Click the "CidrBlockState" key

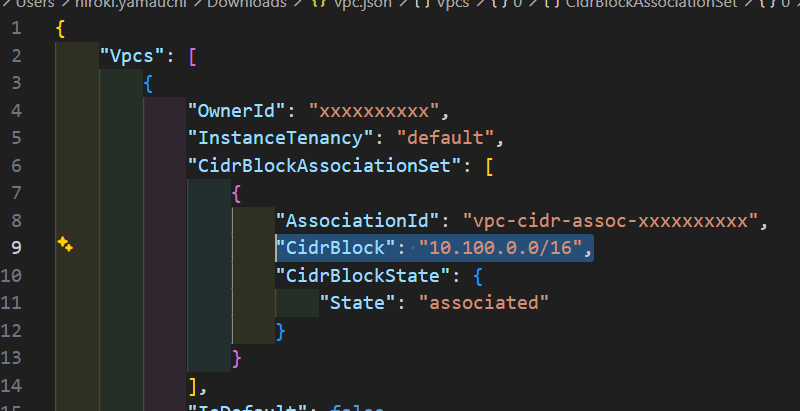[x=359, y=273]
